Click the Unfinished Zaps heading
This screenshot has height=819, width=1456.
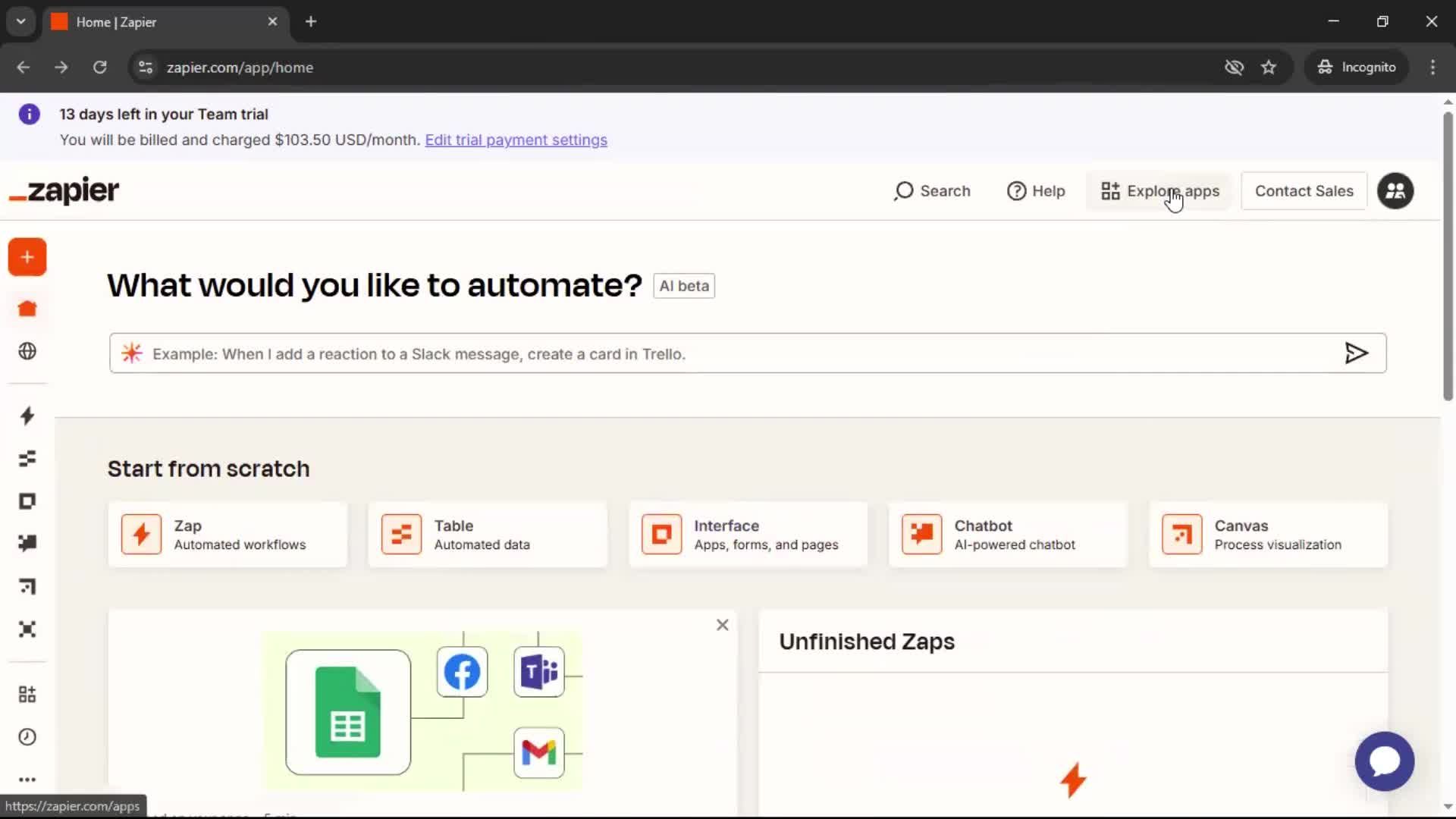click(x=867, y=642)
